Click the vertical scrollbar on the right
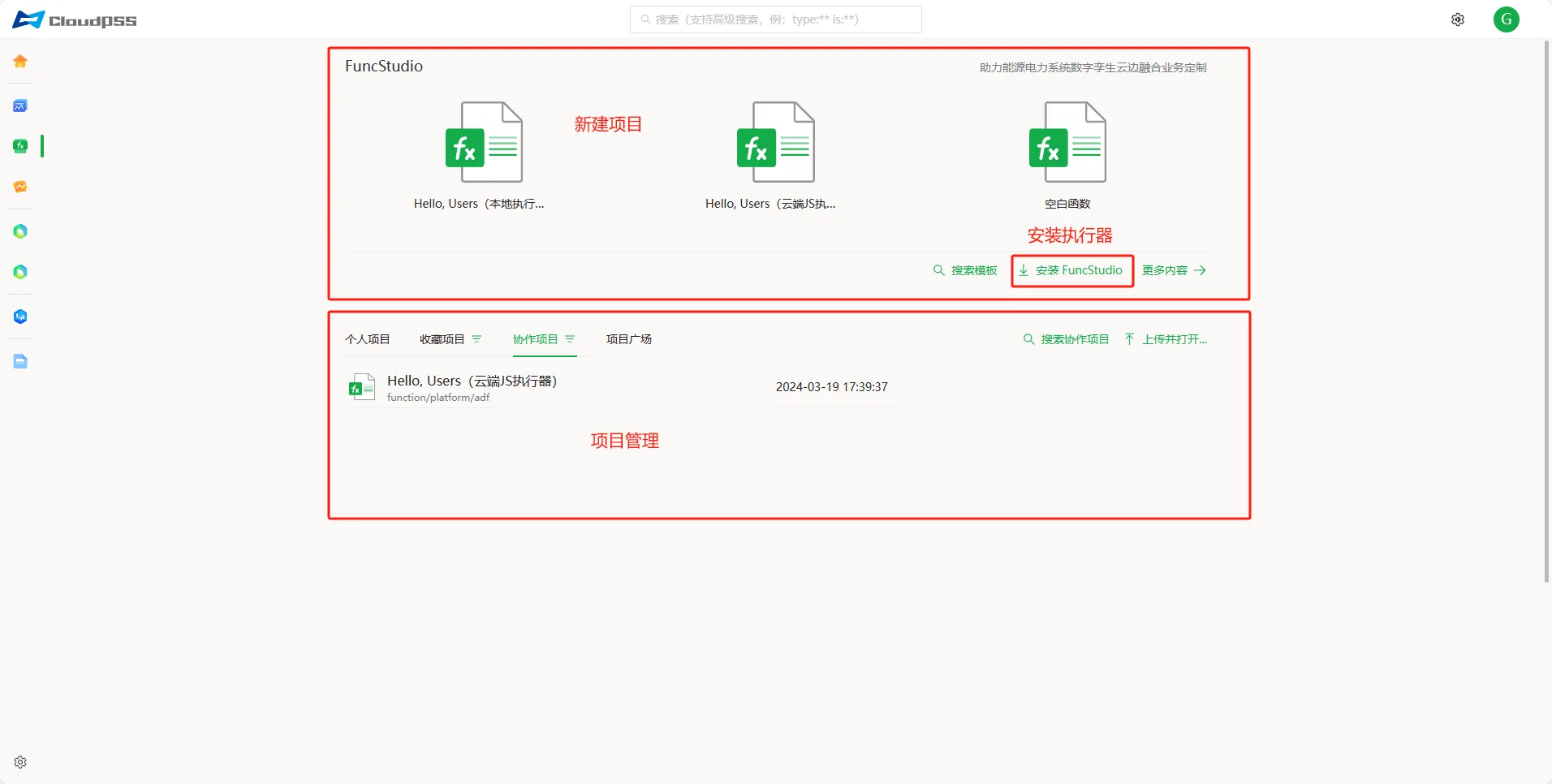Viewport: 1552px width, 784px height. point(1546,312)
